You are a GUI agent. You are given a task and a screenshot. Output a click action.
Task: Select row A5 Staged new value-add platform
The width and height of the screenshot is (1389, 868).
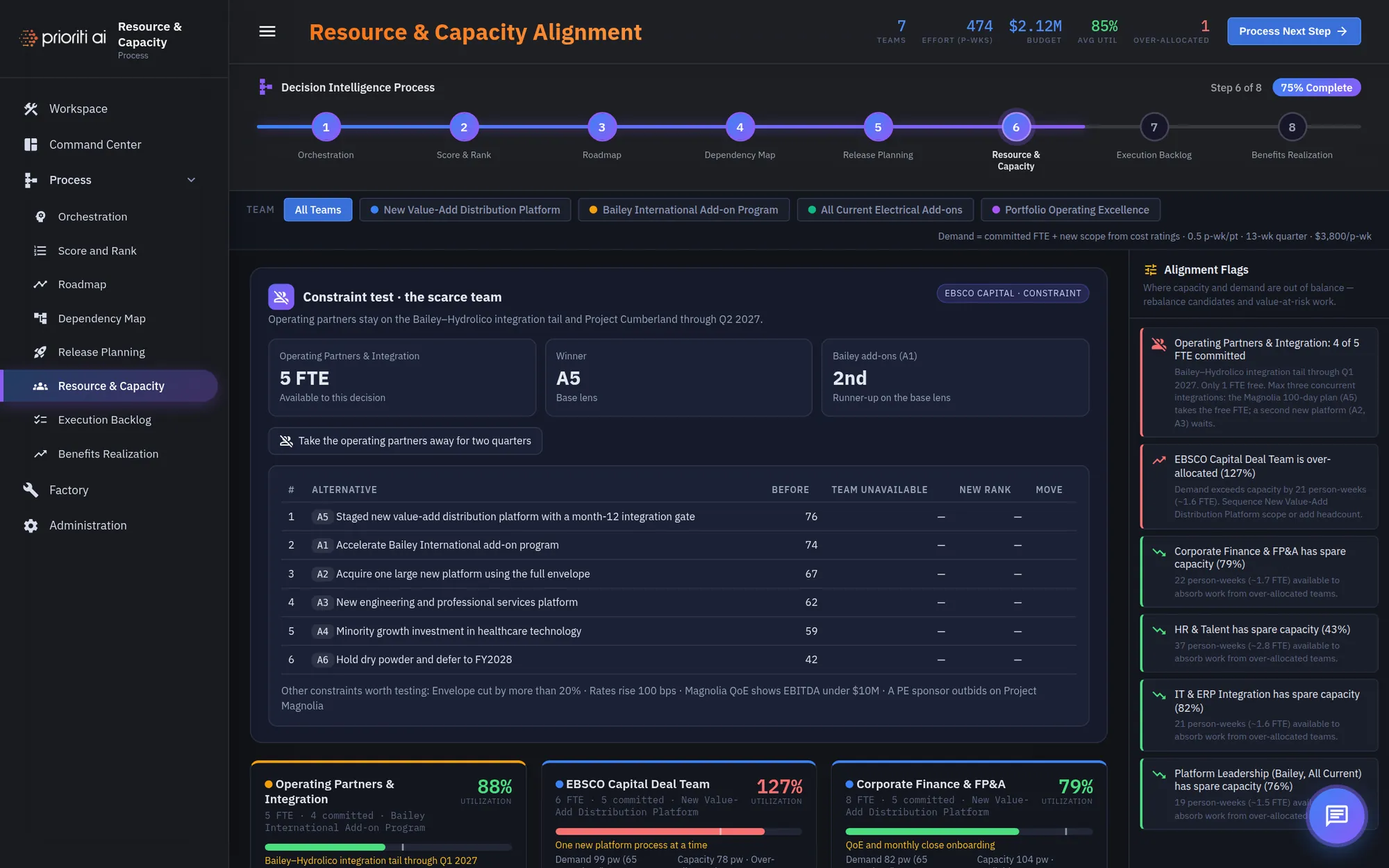679,517
